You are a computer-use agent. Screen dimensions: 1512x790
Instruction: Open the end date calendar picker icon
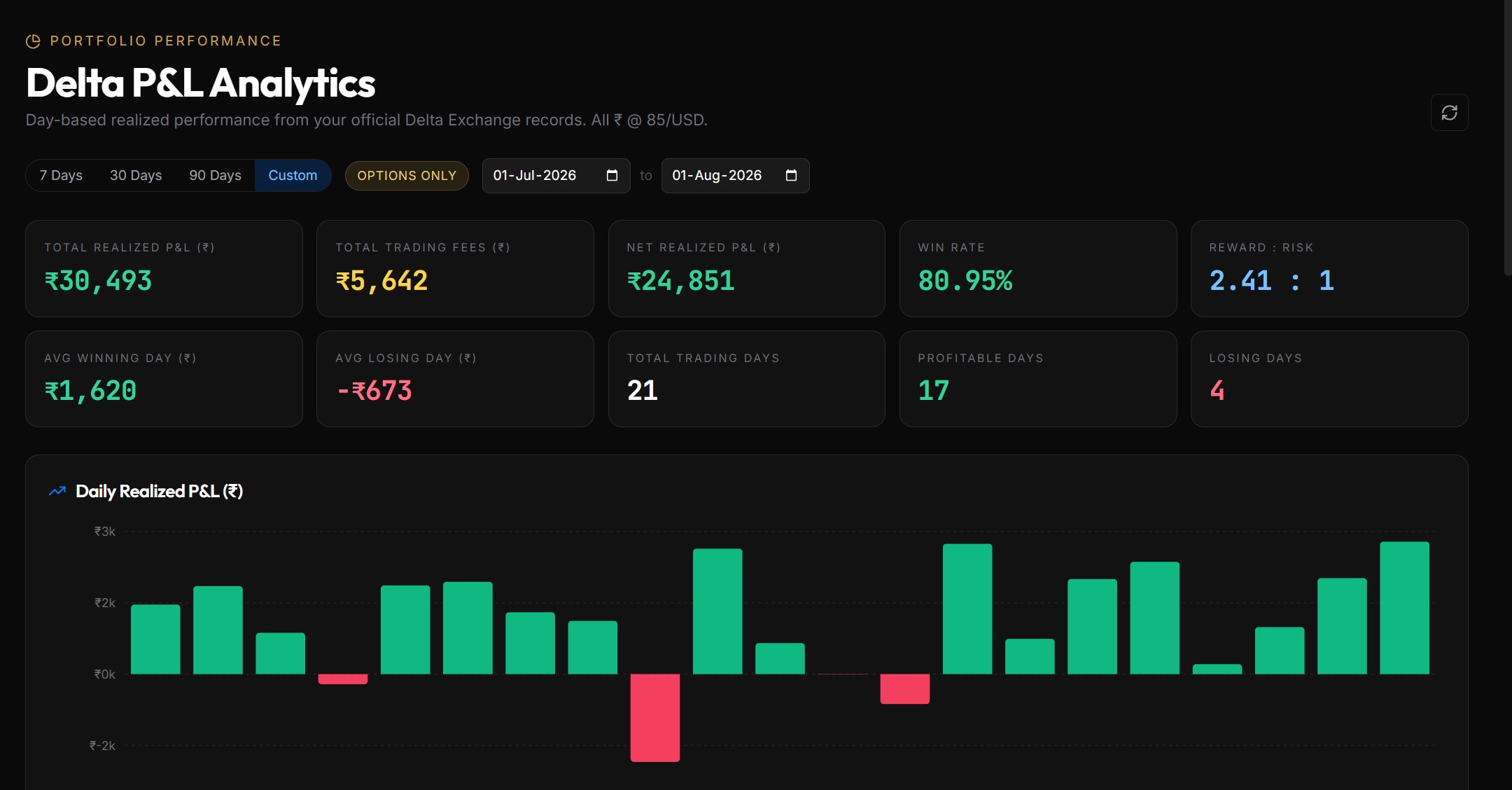pos(791,175)
